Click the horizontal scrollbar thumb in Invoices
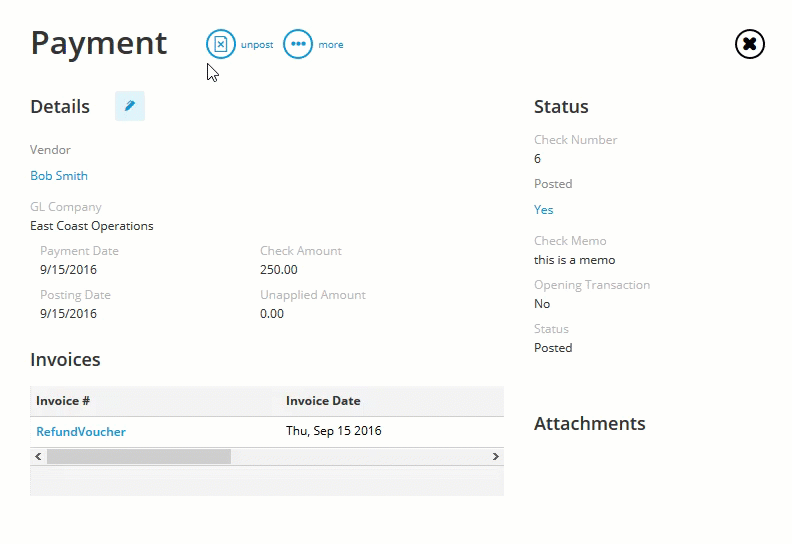The width and height of the screenshot is (792, 544). click(139, 457)
